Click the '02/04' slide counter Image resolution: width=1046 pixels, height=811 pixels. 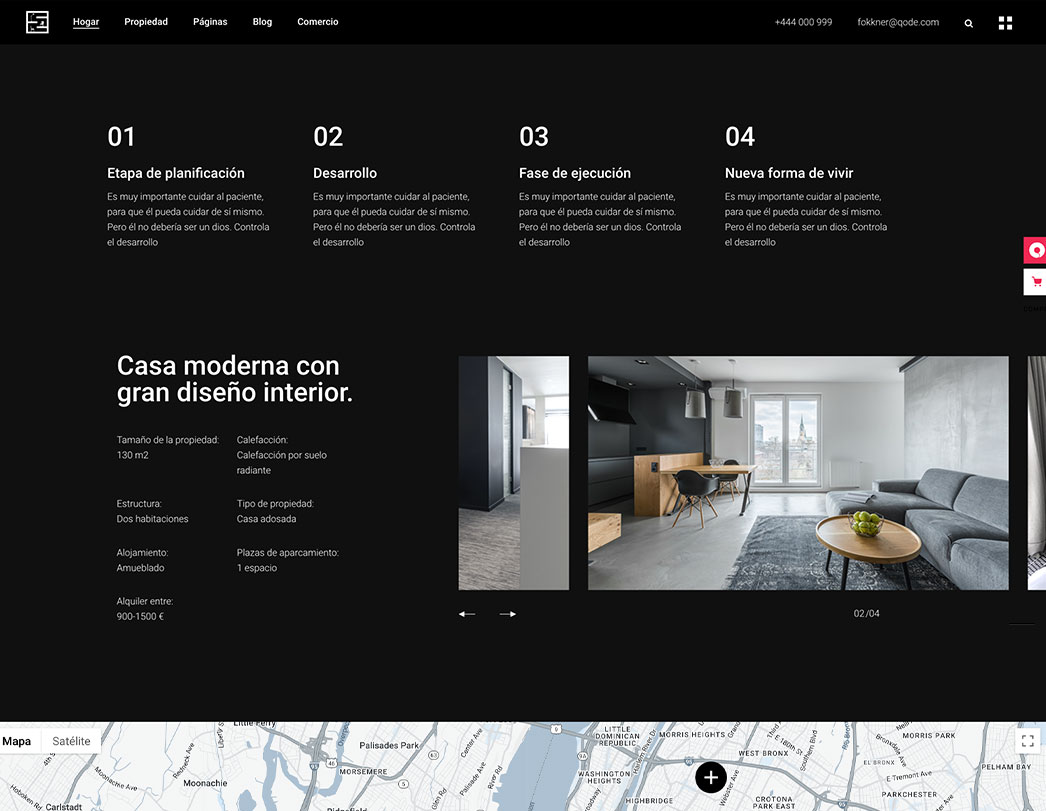pyautogui.click(x=867, y=614)
